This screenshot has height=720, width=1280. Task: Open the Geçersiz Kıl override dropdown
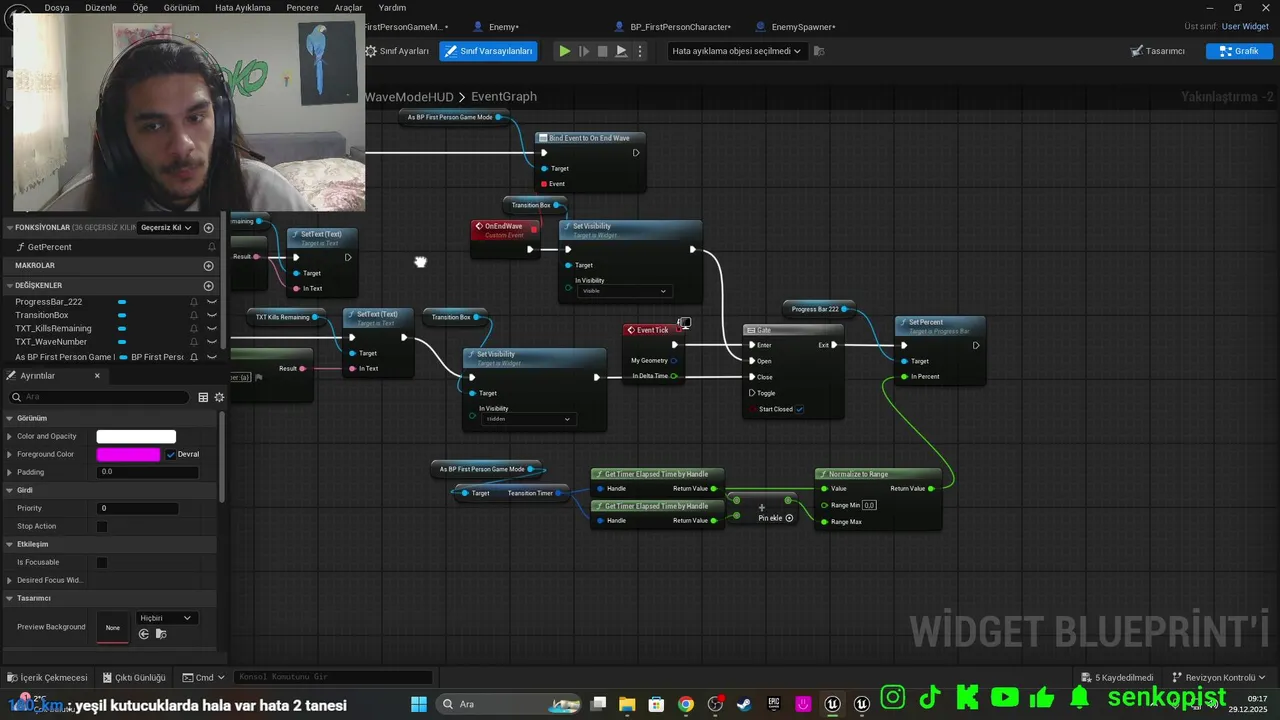(x=166, y=227)
